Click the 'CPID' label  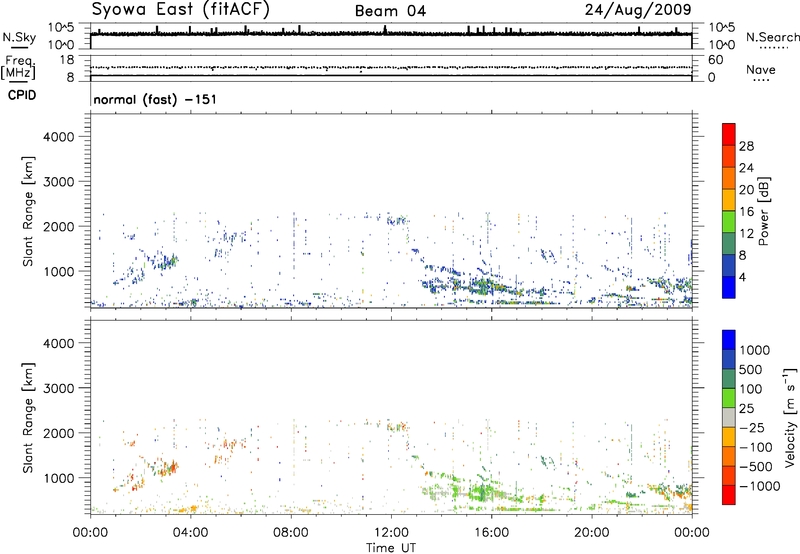click(x=22, y=95)
